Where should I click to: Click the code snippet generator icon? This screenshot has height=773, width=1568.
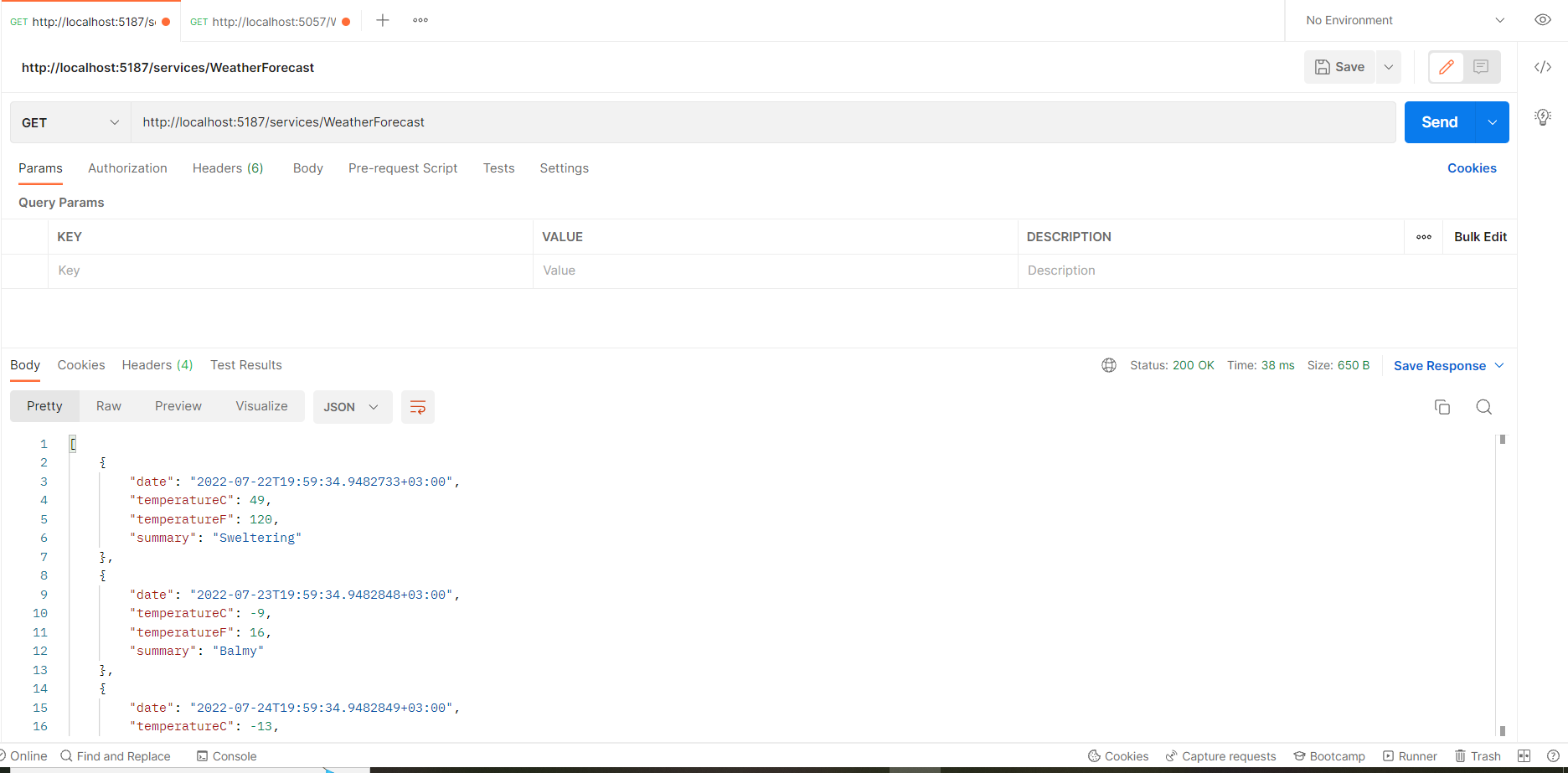(x=1544, y=67)
